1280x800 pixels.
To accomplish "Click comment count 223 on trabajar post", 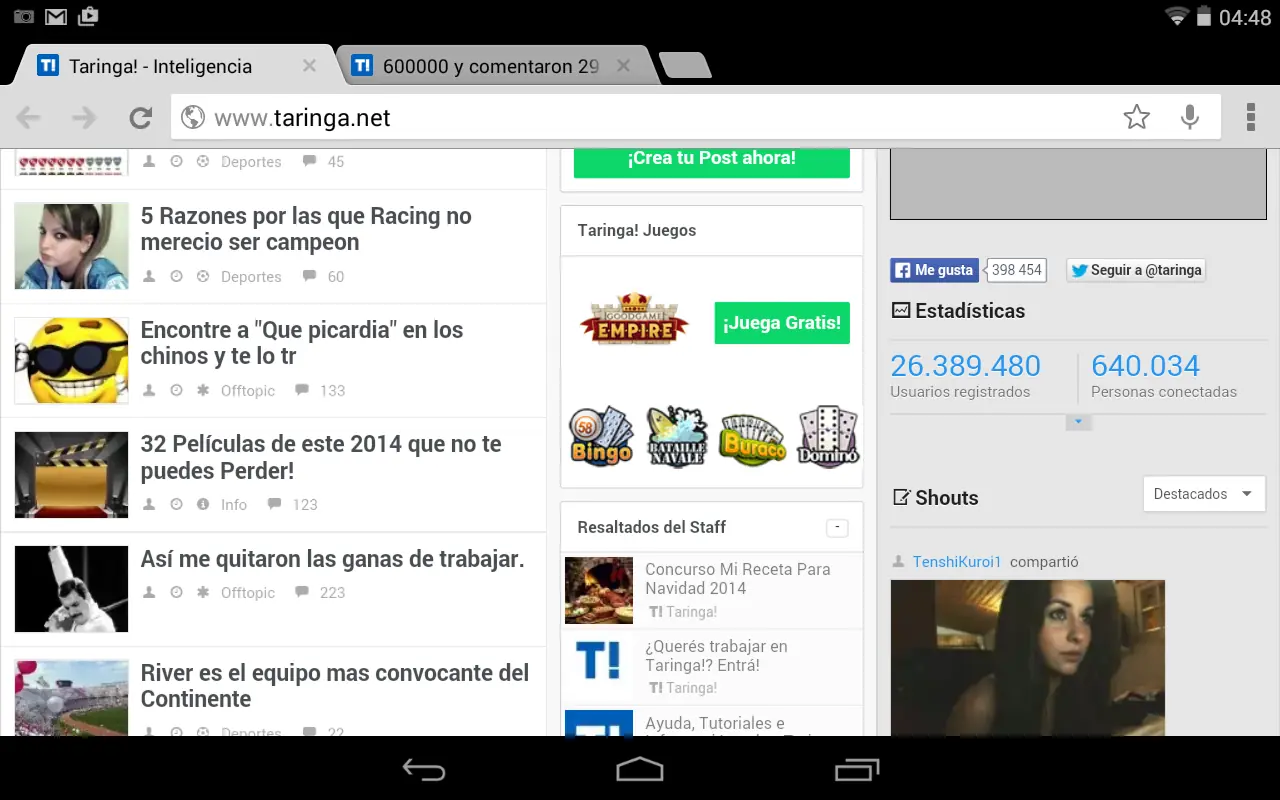I will pos(333,593).
